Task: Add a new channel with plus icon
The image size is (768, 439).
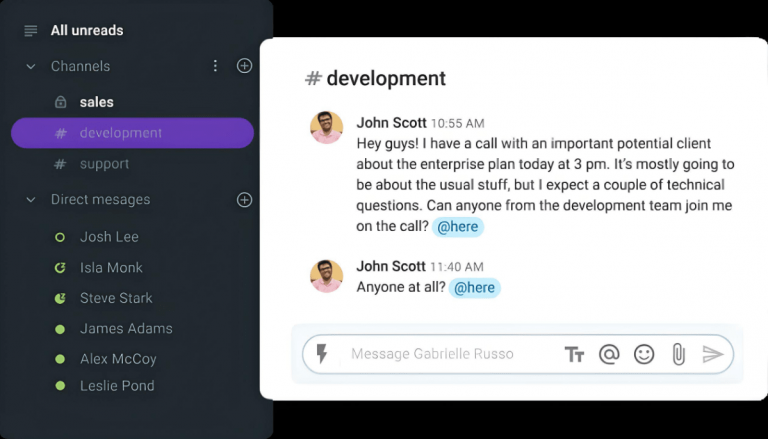Action: coord(244,66)
